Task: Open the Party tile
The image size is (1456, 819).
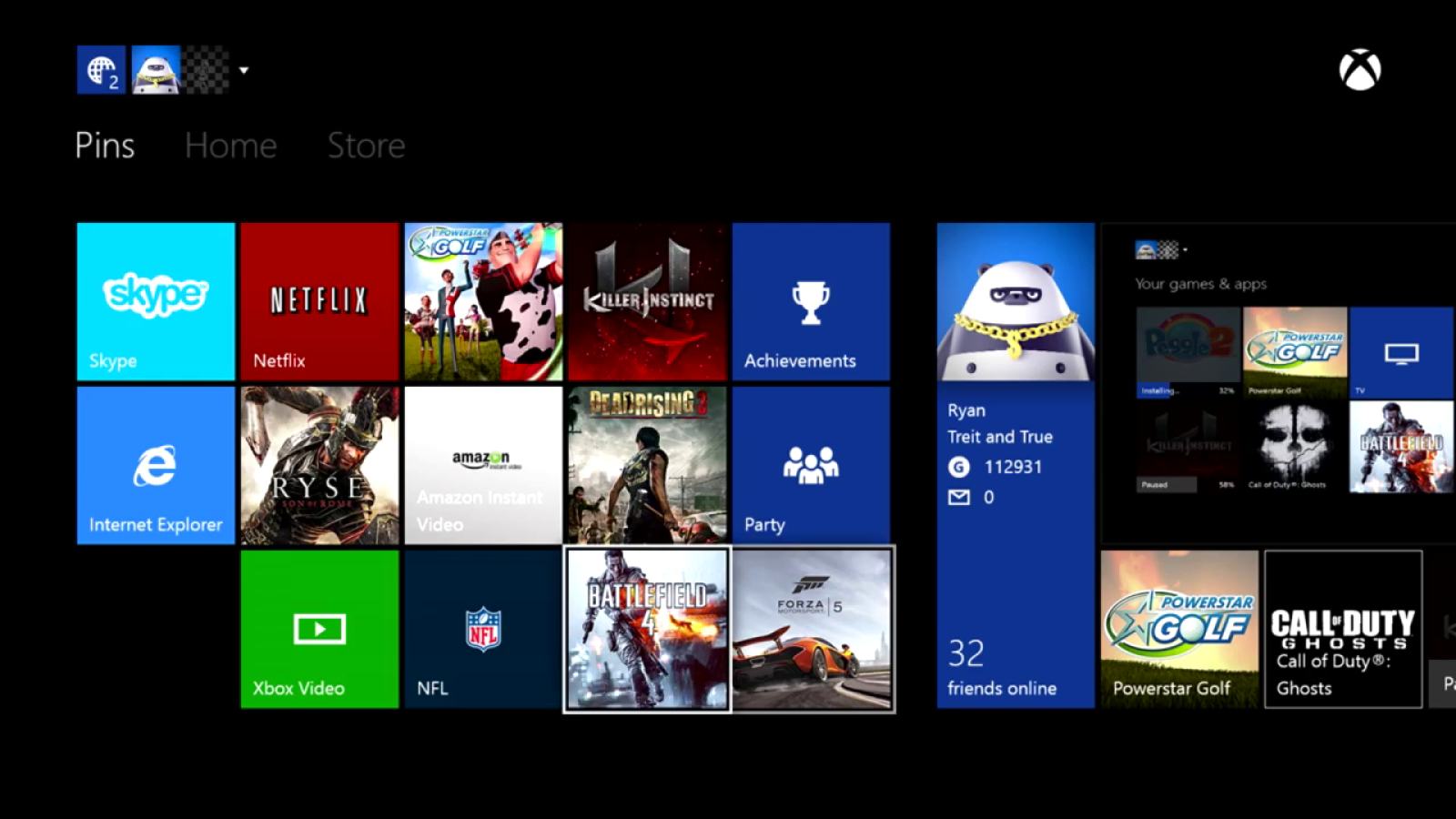Action: click(811, 465)
